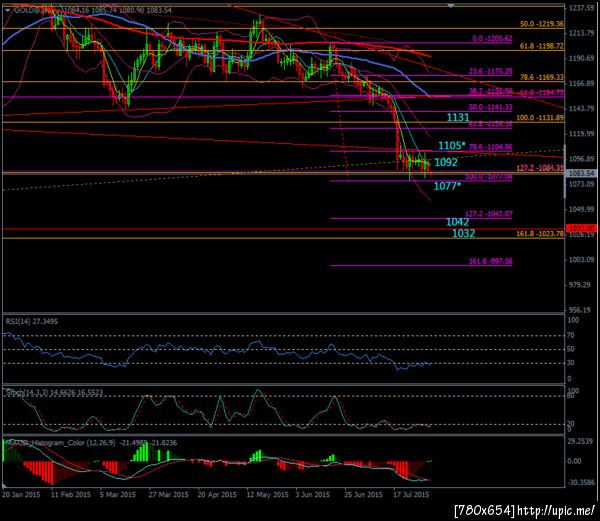Click 1096.89 on the price axis
Image resolution: width=600 pixels, height=521 pixels.
pyautogui.click(x=581, y=159)
